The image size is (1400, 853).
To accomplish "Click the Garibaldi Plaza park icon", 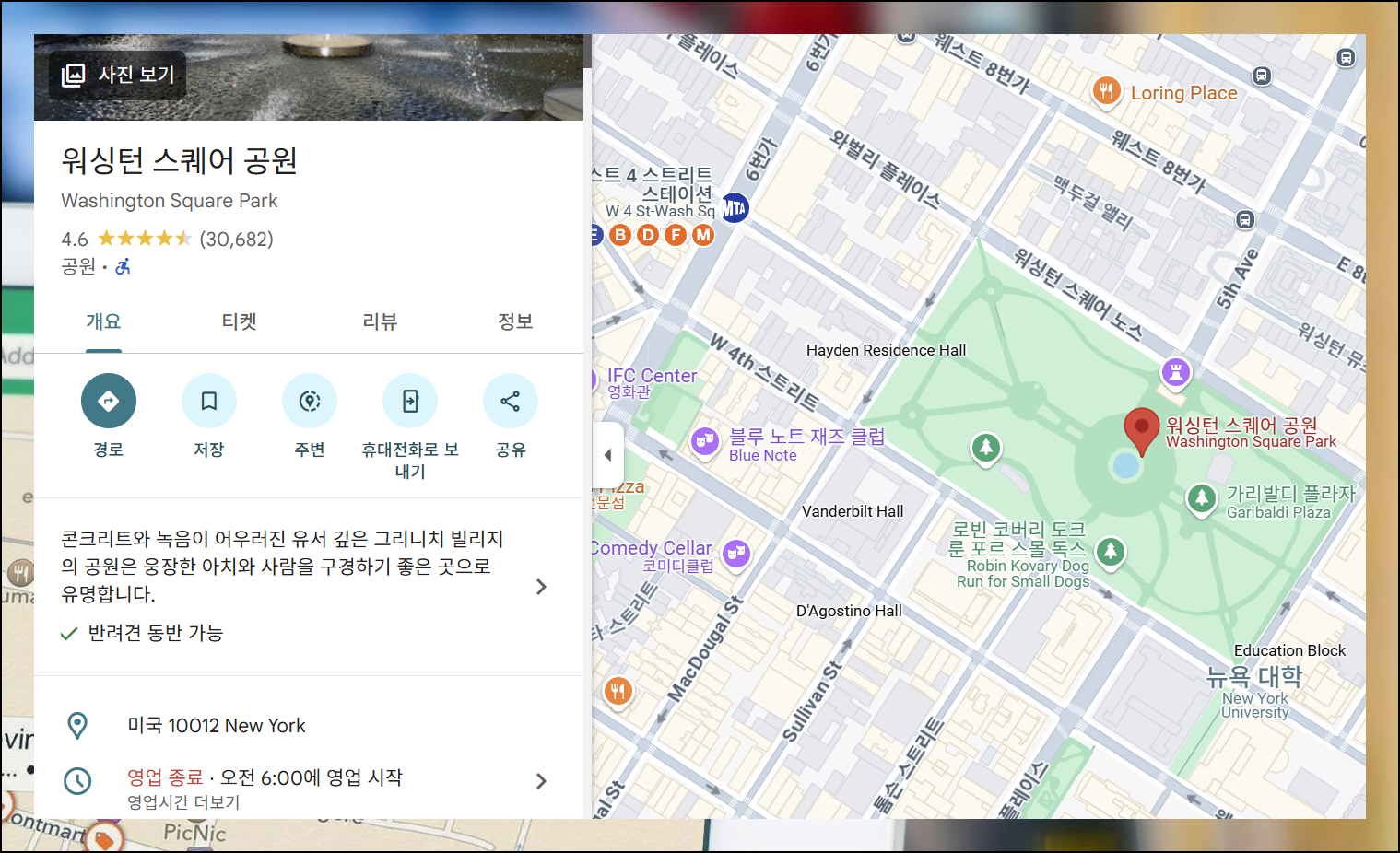I will [1201, 499].
